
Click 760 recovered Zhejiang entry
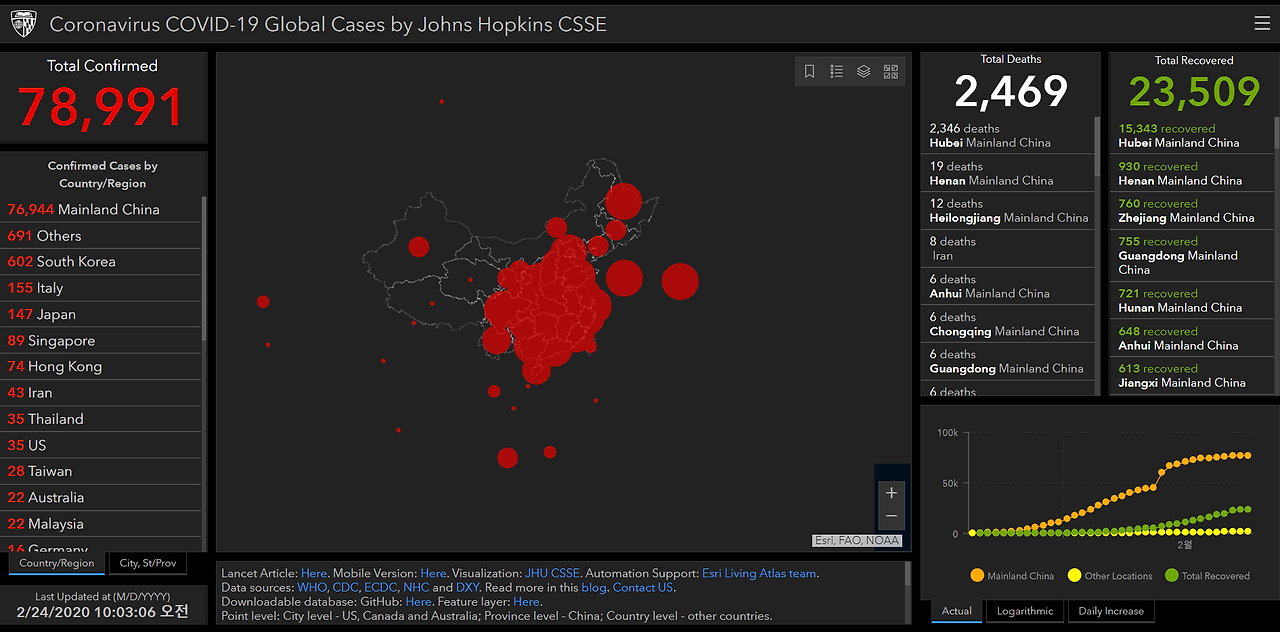pyautogui.click(x=1192, y=210)
